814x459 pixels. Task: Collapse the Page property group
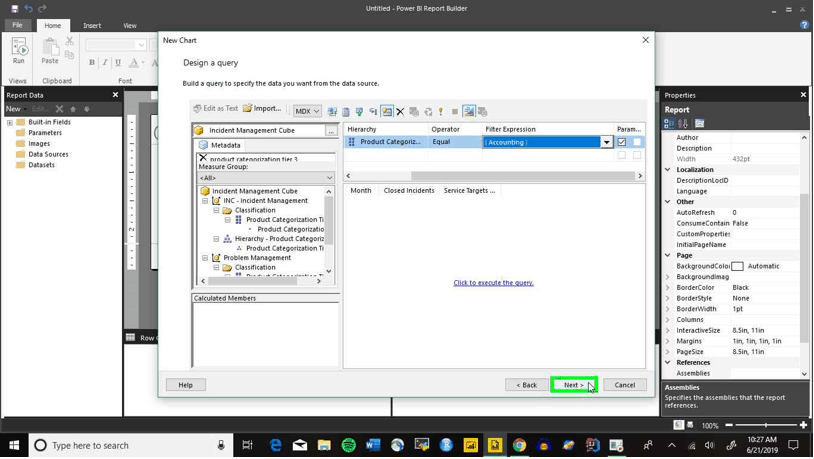click(x=668, y=255)
